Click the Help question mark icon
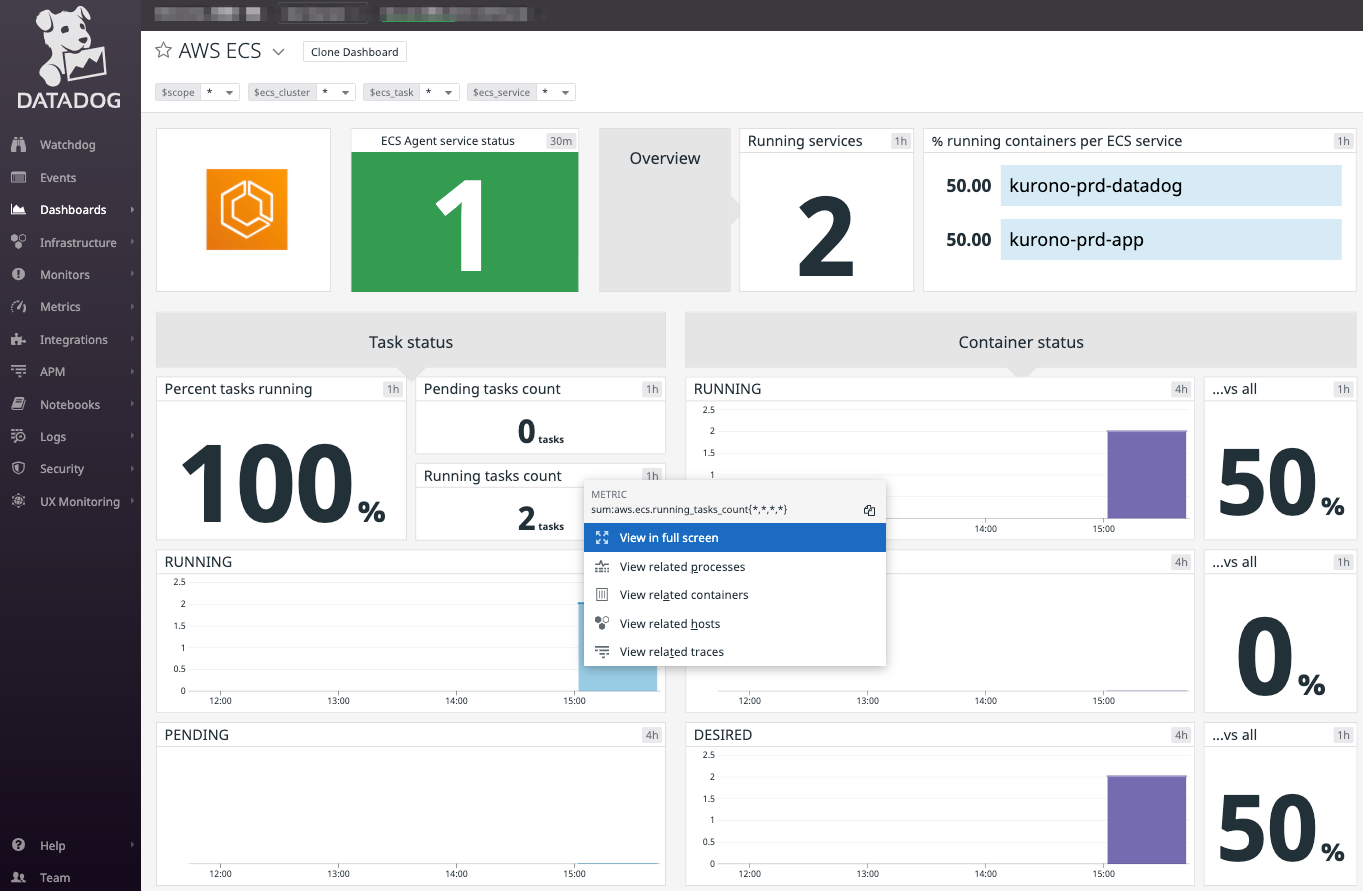1363x891 pixels. 18,845
